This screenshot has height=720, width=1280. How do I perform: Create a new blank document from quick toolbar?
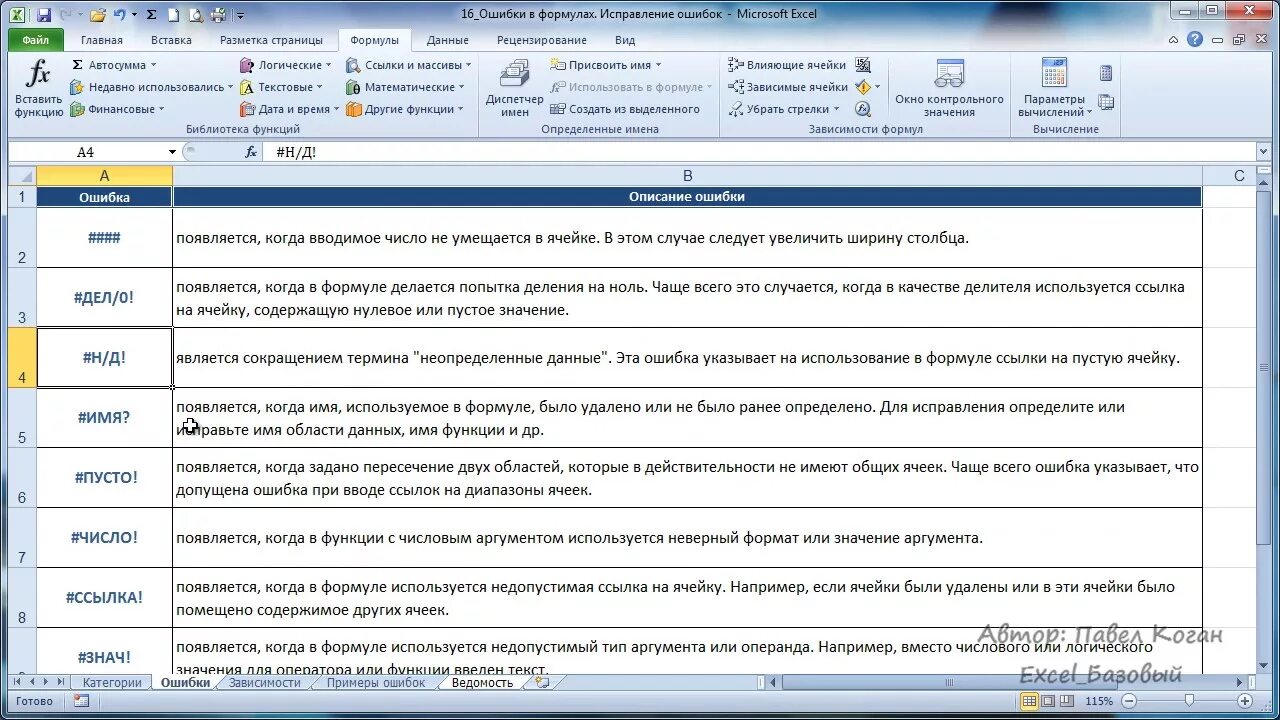173,15
